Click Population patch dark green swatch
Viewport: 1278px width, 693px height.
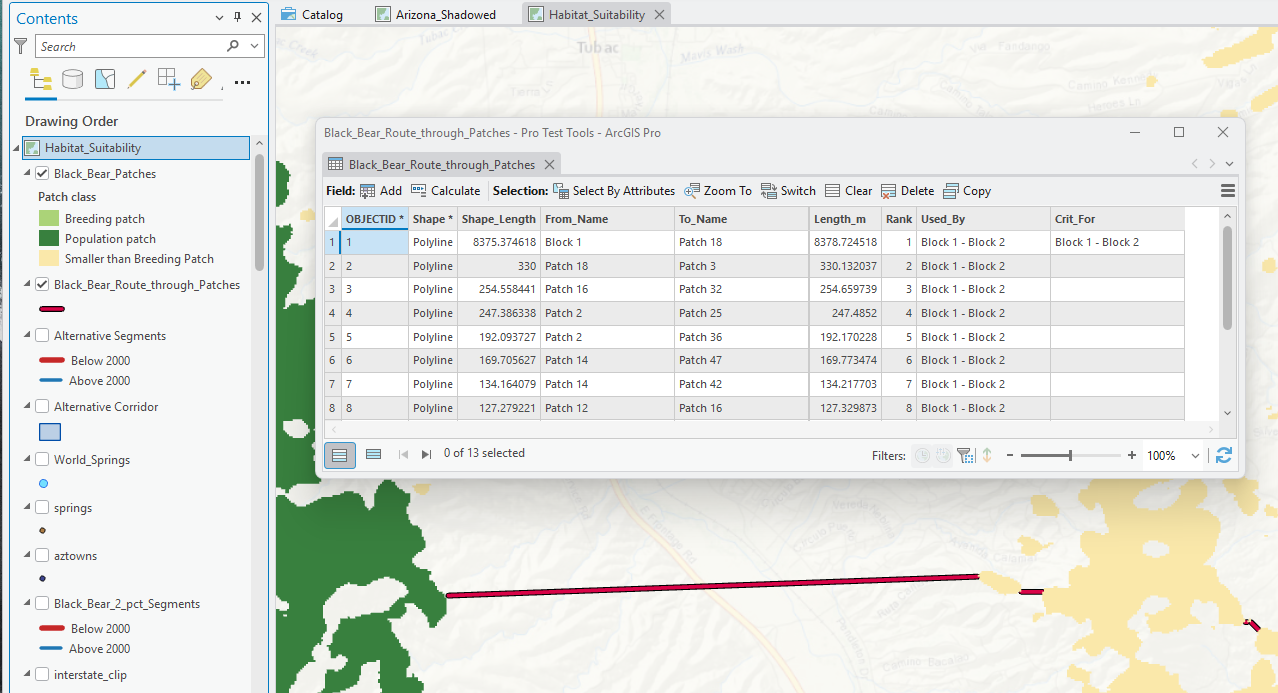coord(49,238)
